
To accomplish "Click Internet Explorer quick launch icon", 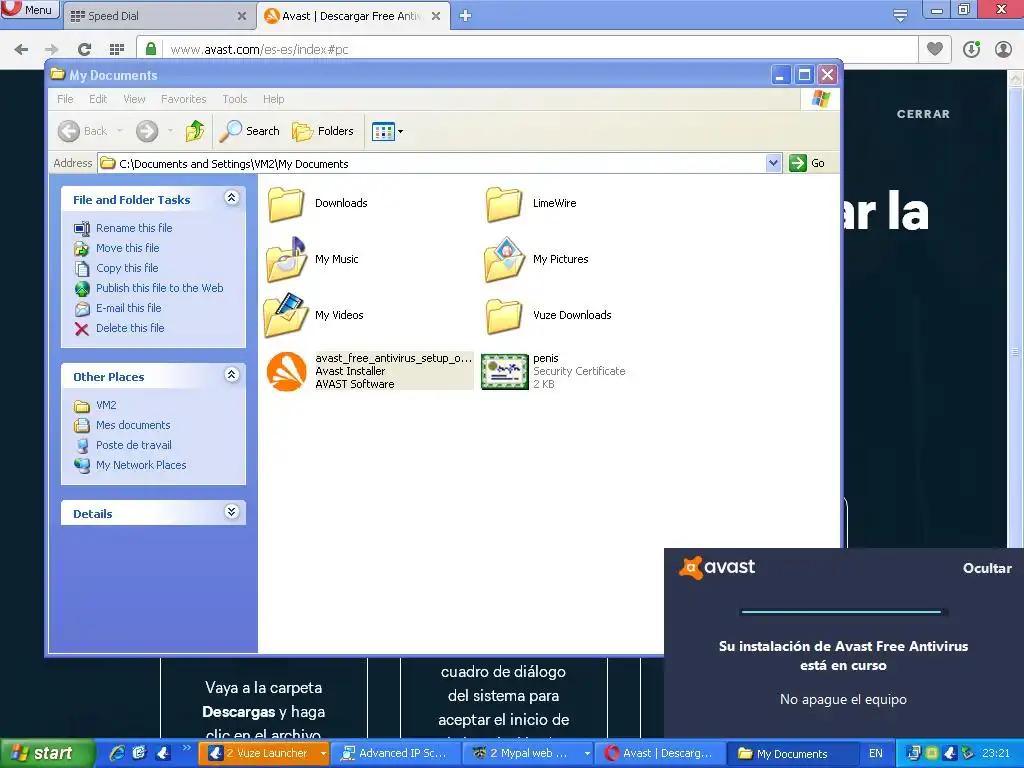I will [117, 754].
